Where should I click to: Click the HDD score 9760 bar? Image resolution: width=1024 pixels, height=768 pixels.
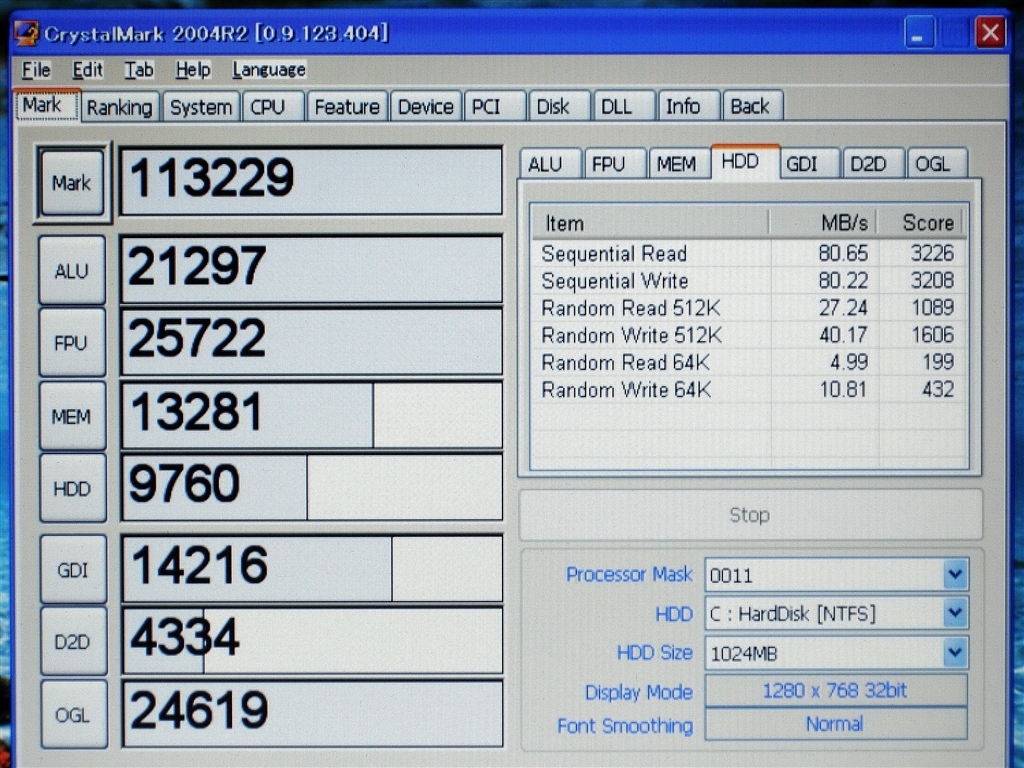[312, 488]
